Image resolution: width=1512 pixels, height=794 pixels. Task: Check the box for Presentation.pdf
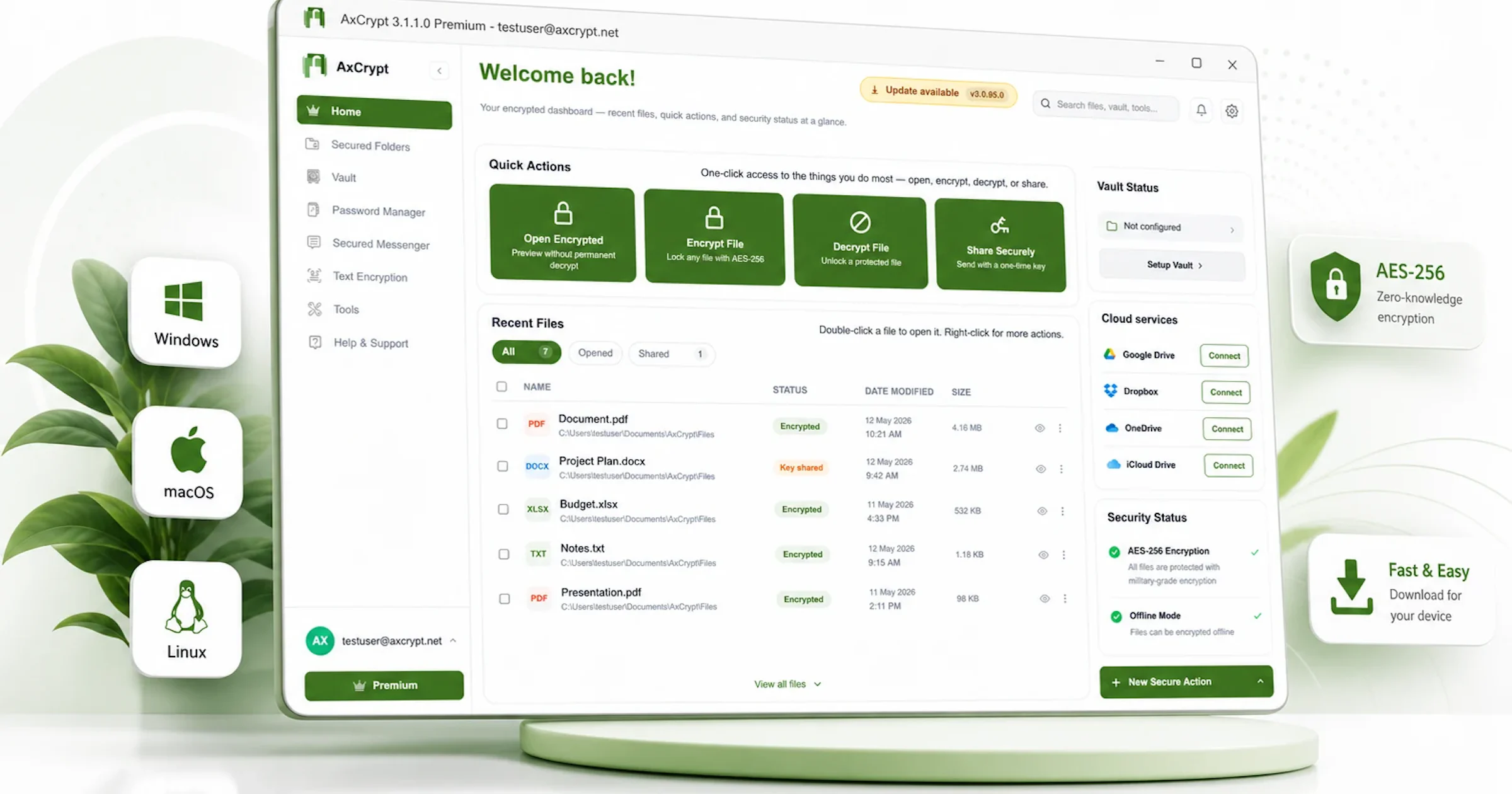505,599
